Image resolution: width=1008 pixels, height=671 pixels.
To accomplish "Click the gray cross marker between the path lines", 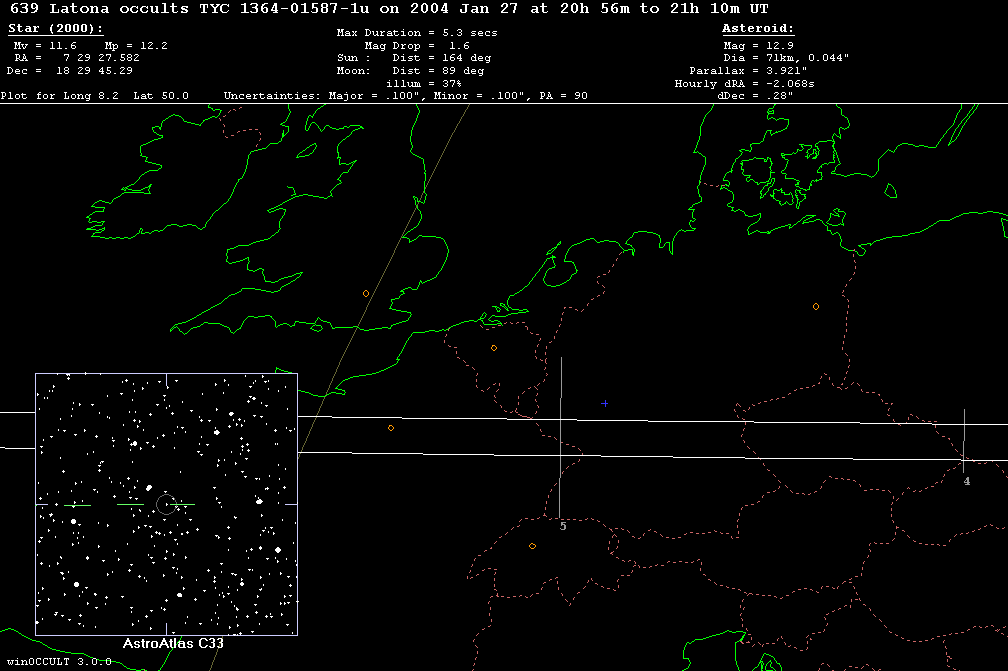I will coord(605,403).
